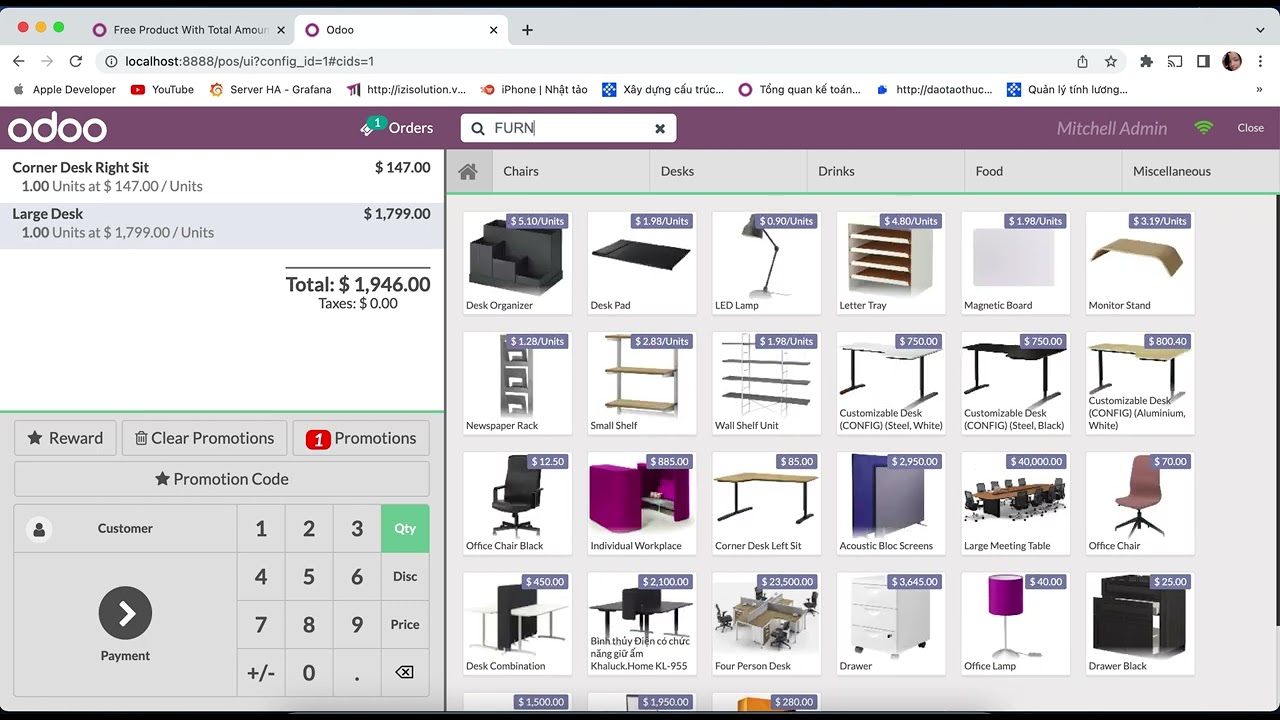This screenshot has width=1280, height=720.
Task: Share the page from address bar
Action: [1082, 61]
